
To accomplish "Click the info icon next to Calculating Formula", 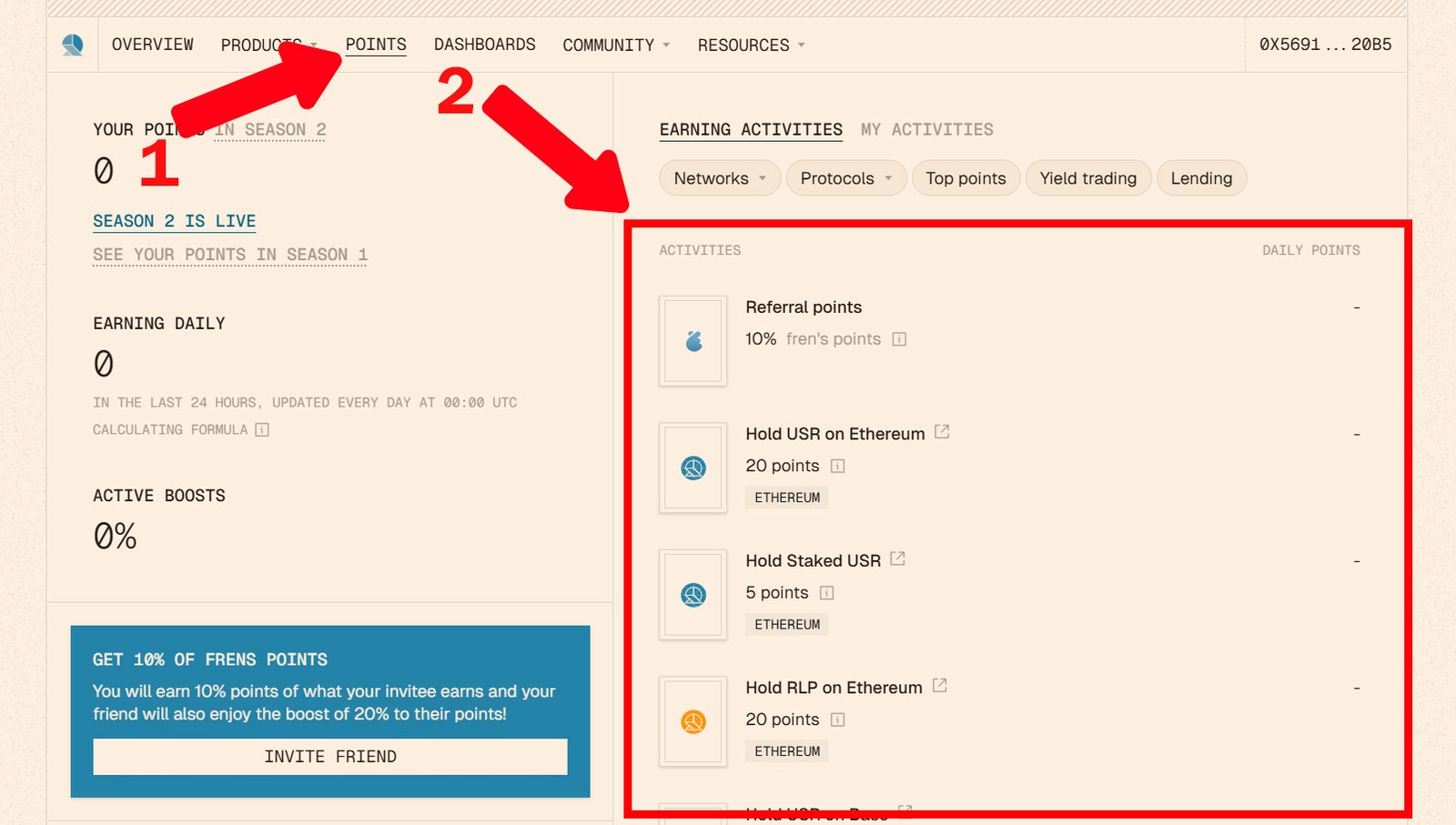I will tap(262, 429).
